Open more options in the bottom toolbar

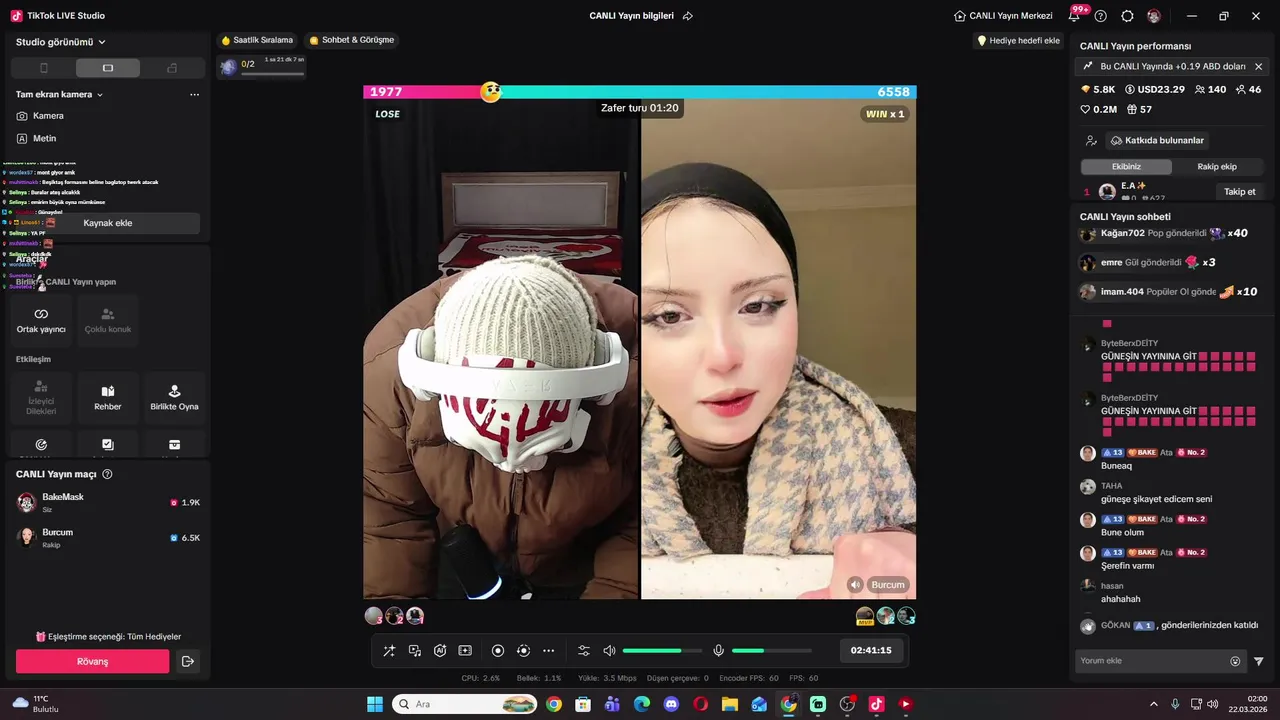[x=548, y=650]
